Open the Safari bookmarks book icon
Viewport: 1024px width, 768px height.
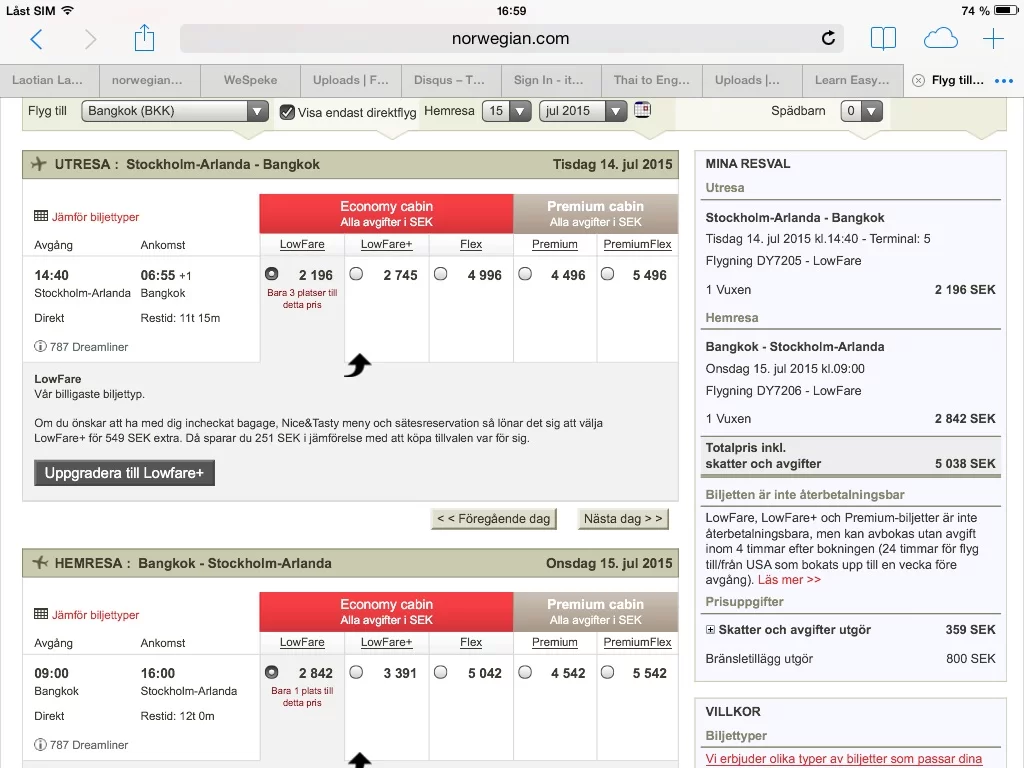[883, 39]
